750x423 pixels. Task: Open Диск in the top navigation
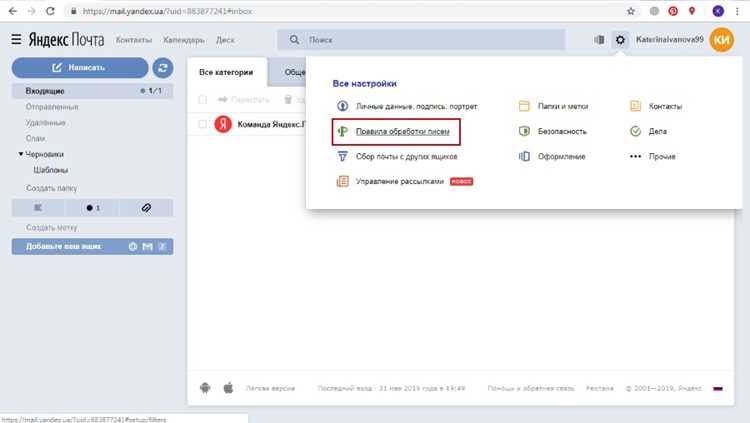(x=225, y=40)
